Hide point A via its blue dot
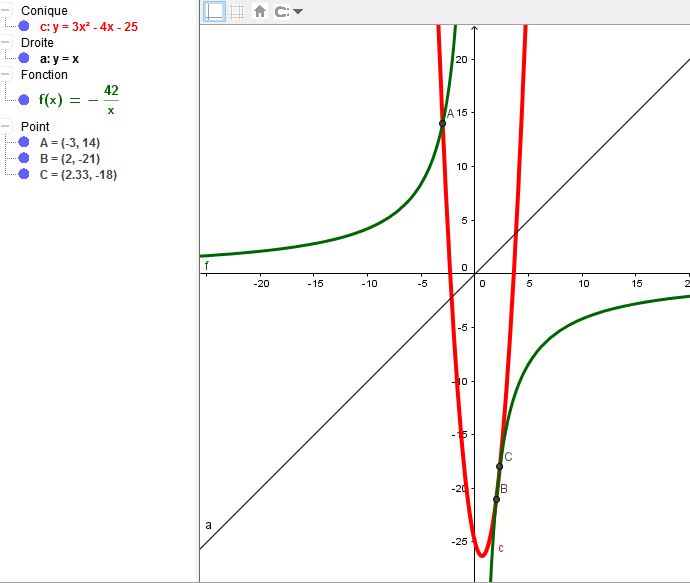 click(24, 143)
